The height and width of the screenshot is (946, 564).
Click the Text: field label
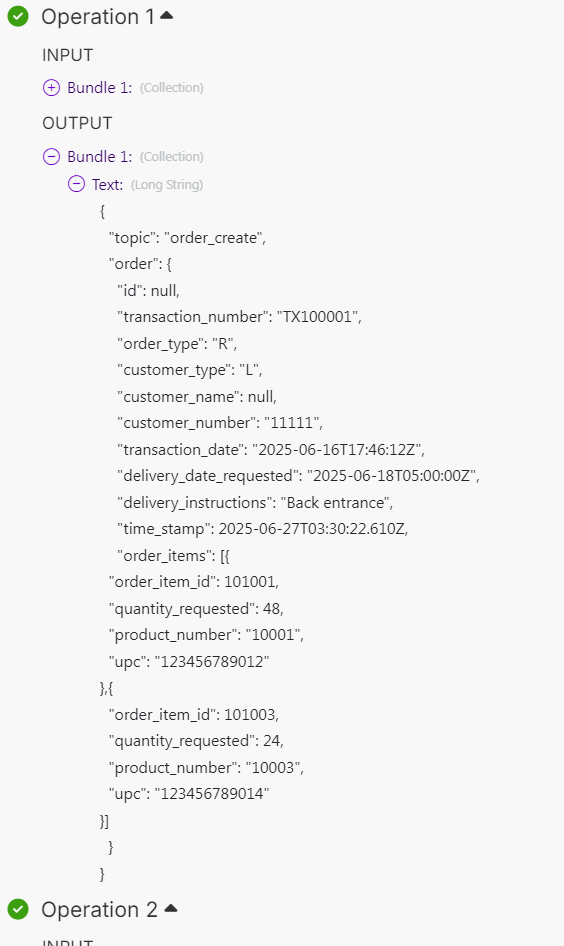107,185
